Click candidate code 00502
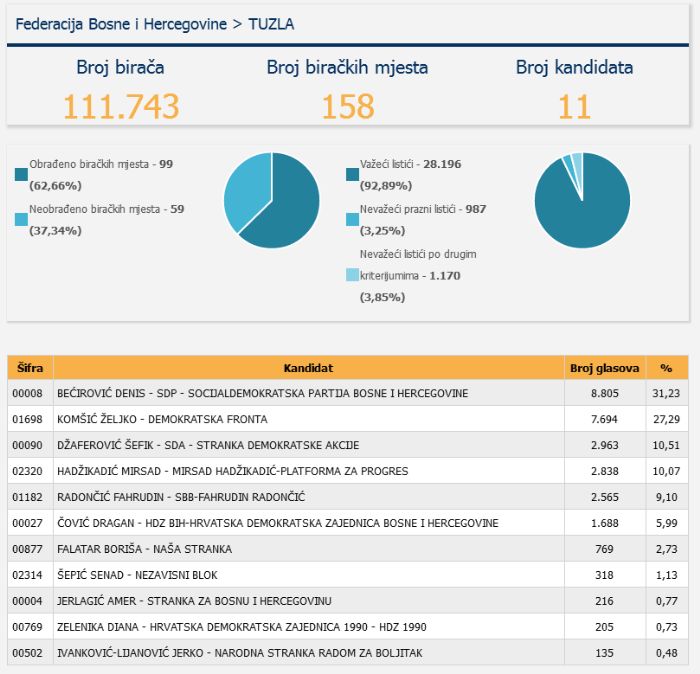700x674 pixels. 27,653
